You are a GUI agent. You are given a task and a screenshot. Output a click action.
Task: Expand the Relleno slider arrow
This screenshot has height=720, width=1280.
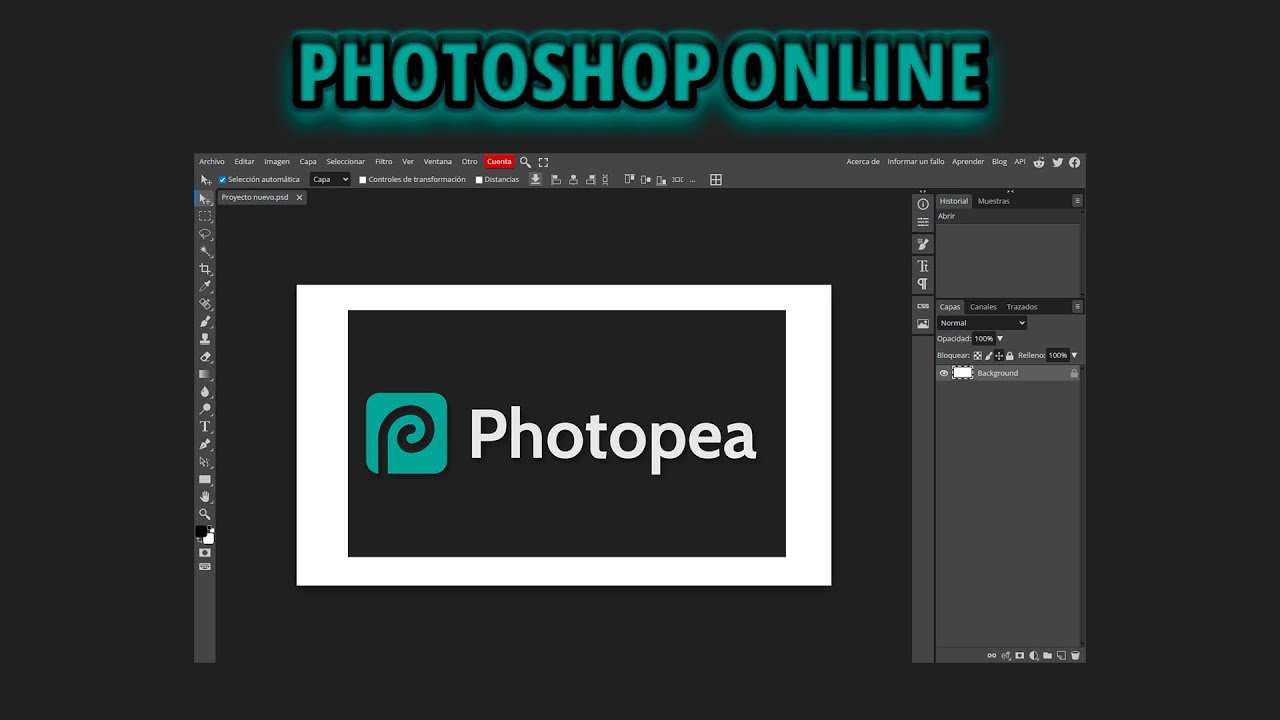(x=1074, y=355)
